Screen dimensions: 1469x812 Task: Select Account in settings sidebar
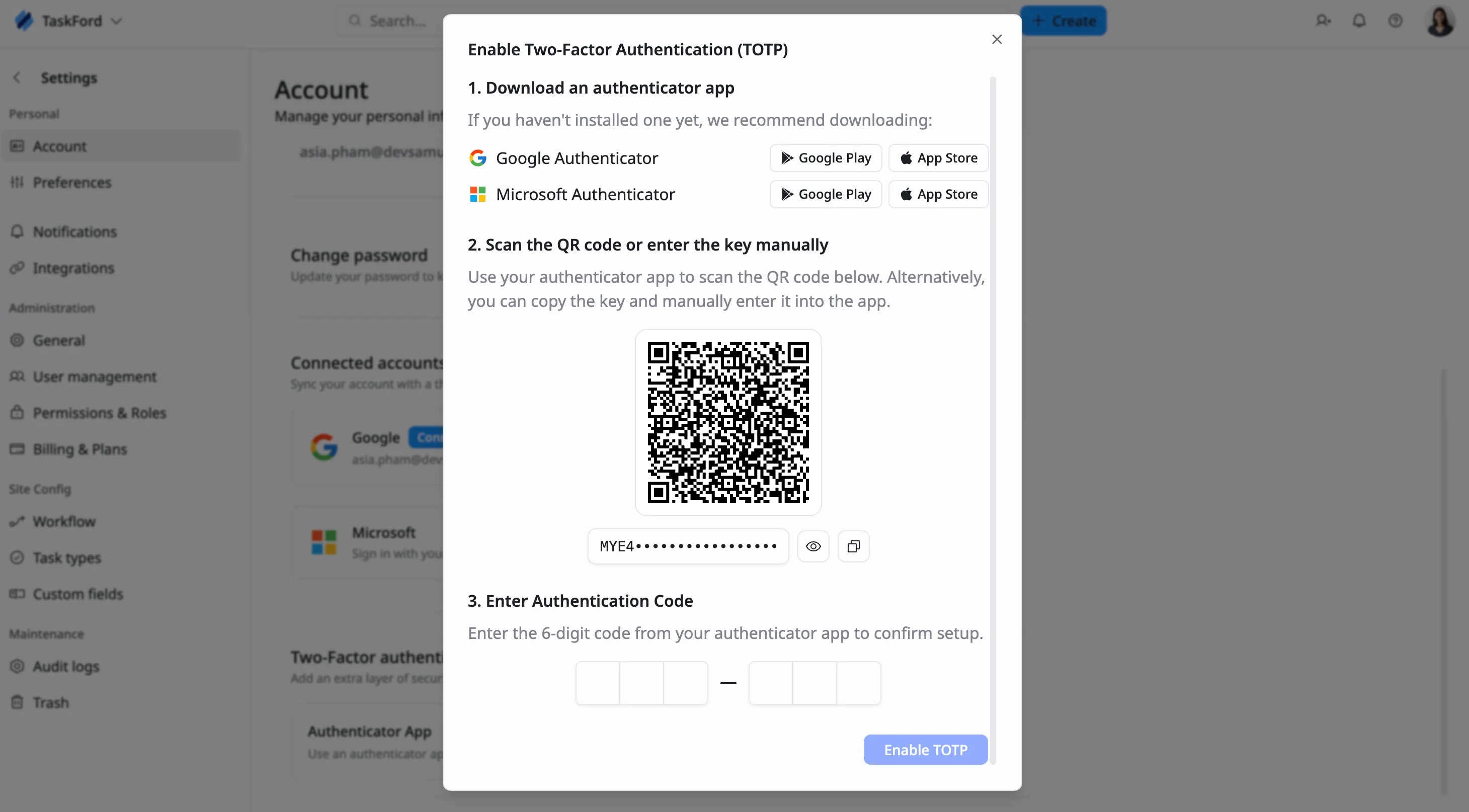click(x=121, y=146)
